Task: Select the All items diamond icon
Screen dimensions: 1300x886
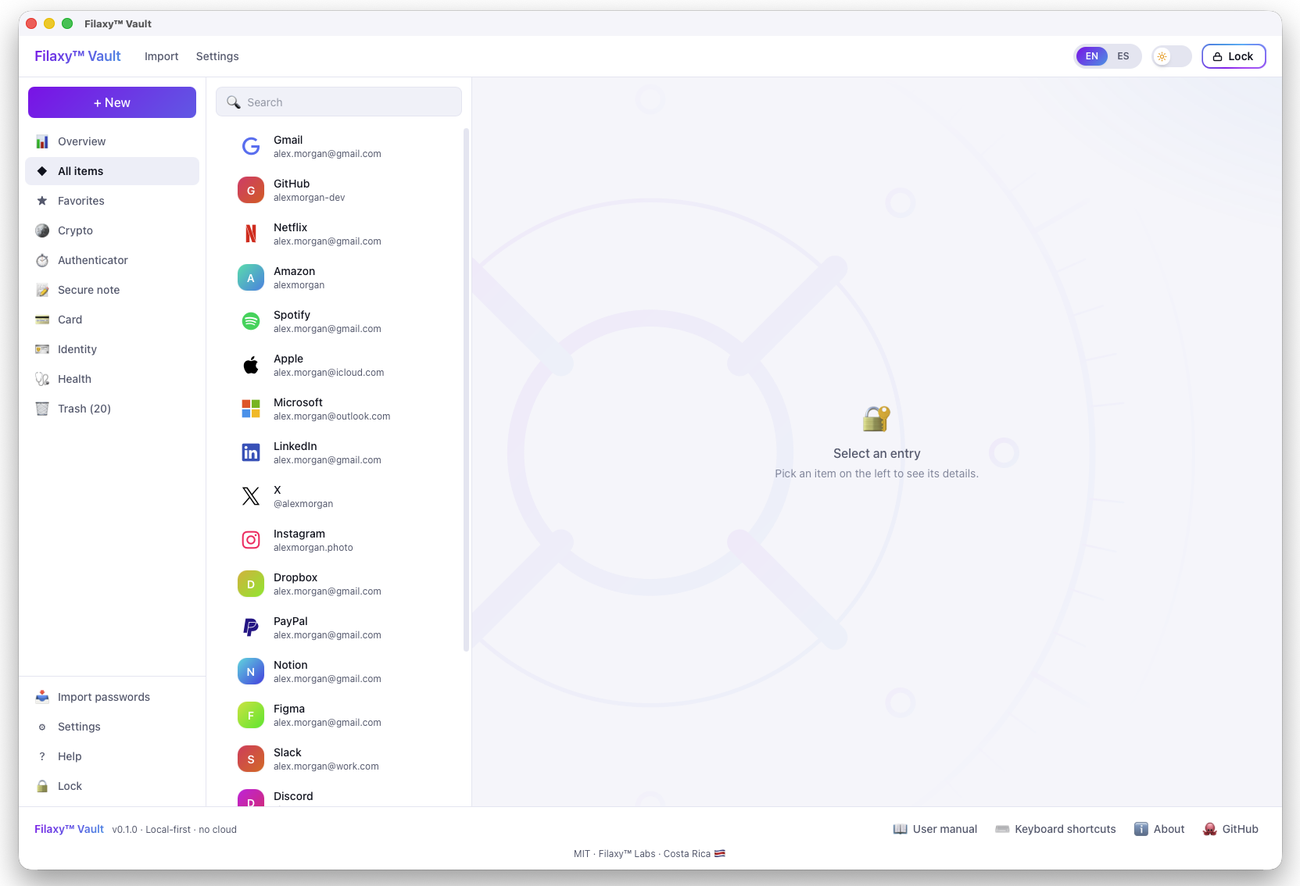Action: tap(42, 171)
